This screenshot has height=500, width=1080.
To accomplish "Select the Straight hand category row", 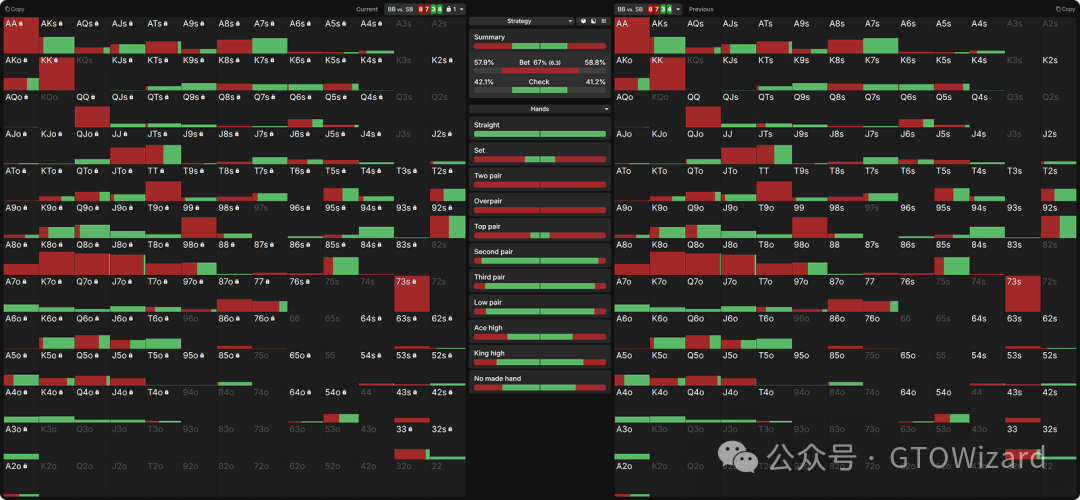I will 540,129.
